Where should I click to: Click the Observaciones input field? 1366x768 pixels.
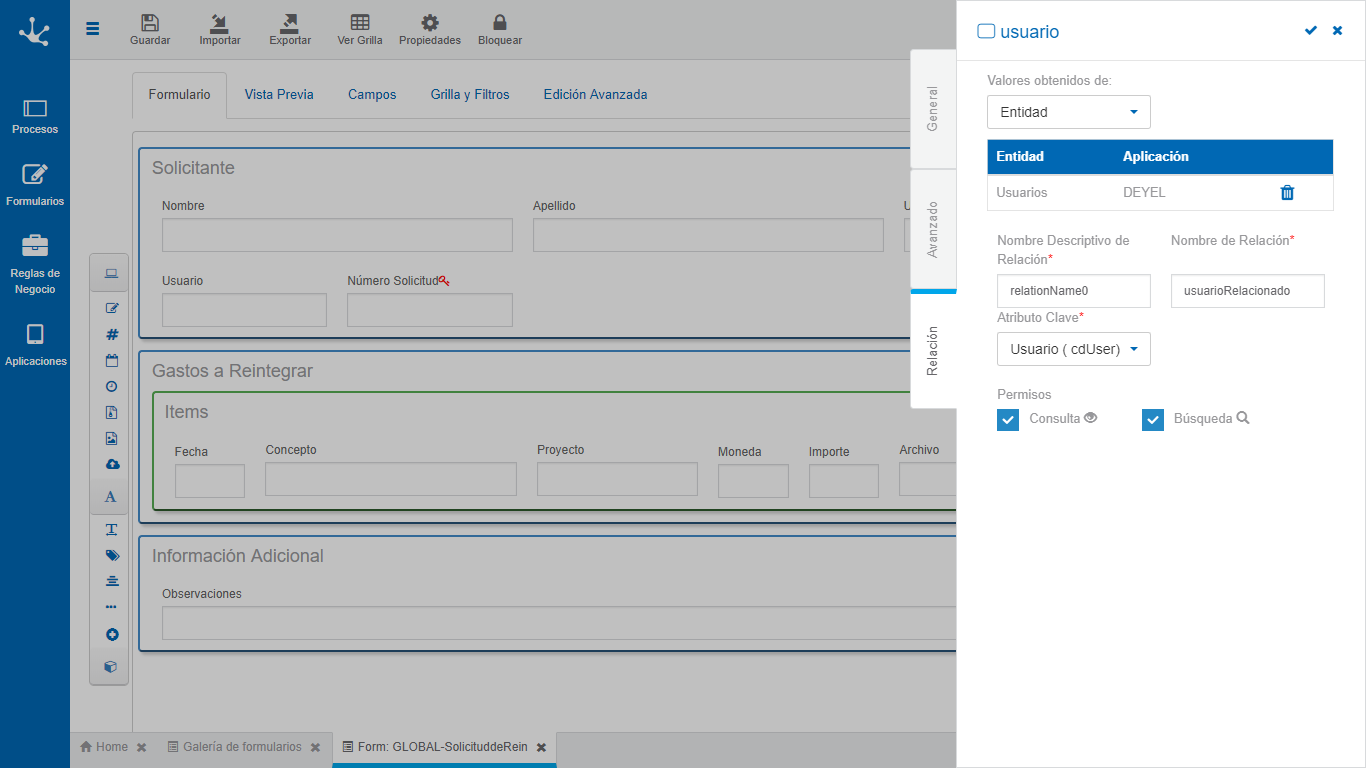559,623
